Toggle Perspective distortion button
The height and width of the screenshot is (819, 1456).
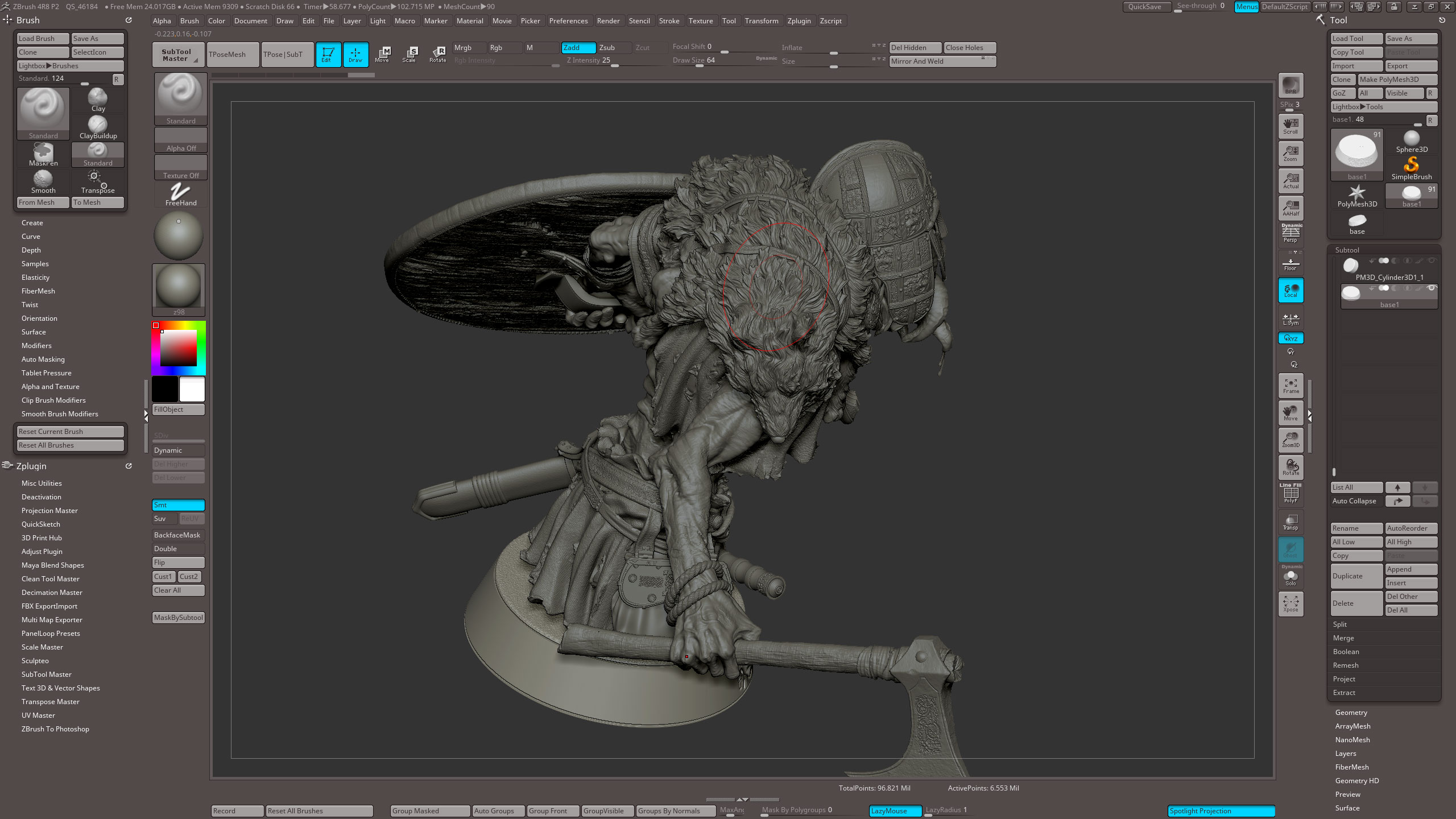[x=1290, y=233]
